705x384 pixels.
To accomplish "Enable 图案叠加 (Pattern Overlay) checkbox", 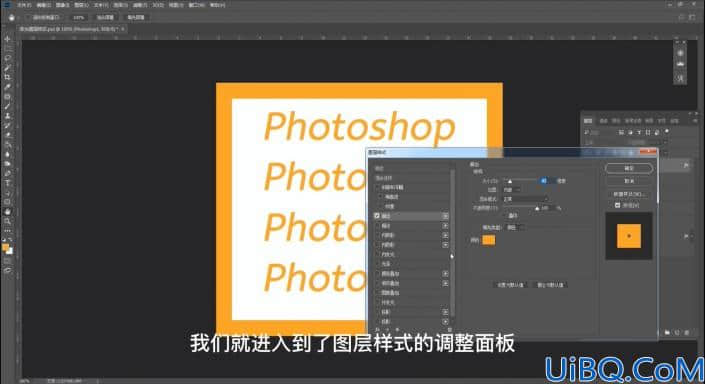I will (x=377, y=293).
